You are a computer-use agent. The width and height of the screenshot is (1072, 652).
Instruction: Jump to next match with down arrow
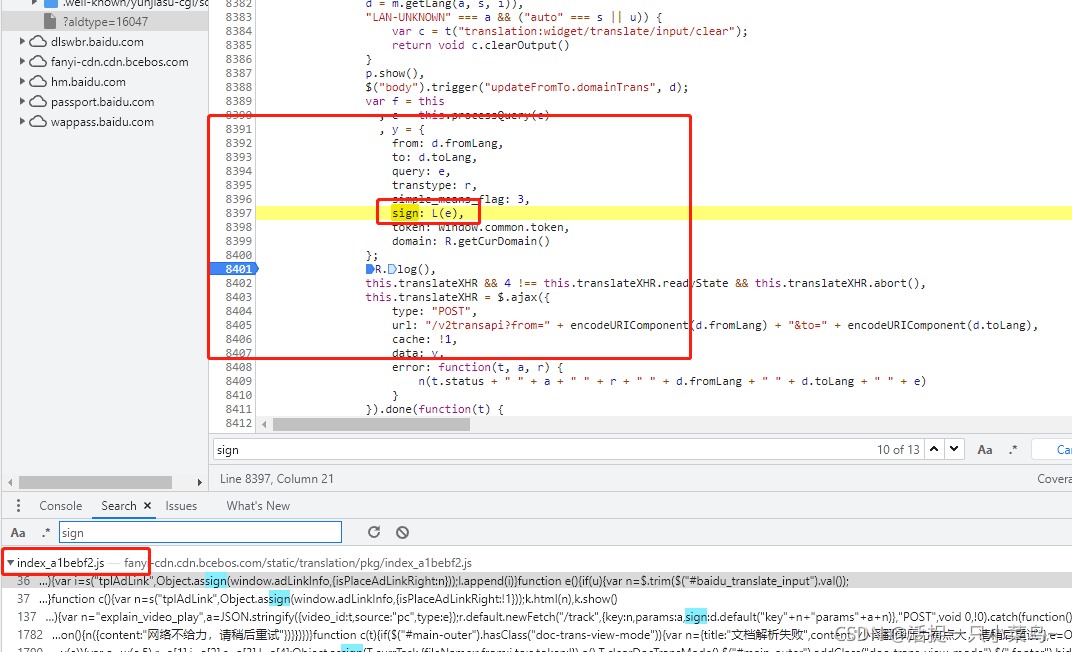pyautogui.click(x=954, y=450)
